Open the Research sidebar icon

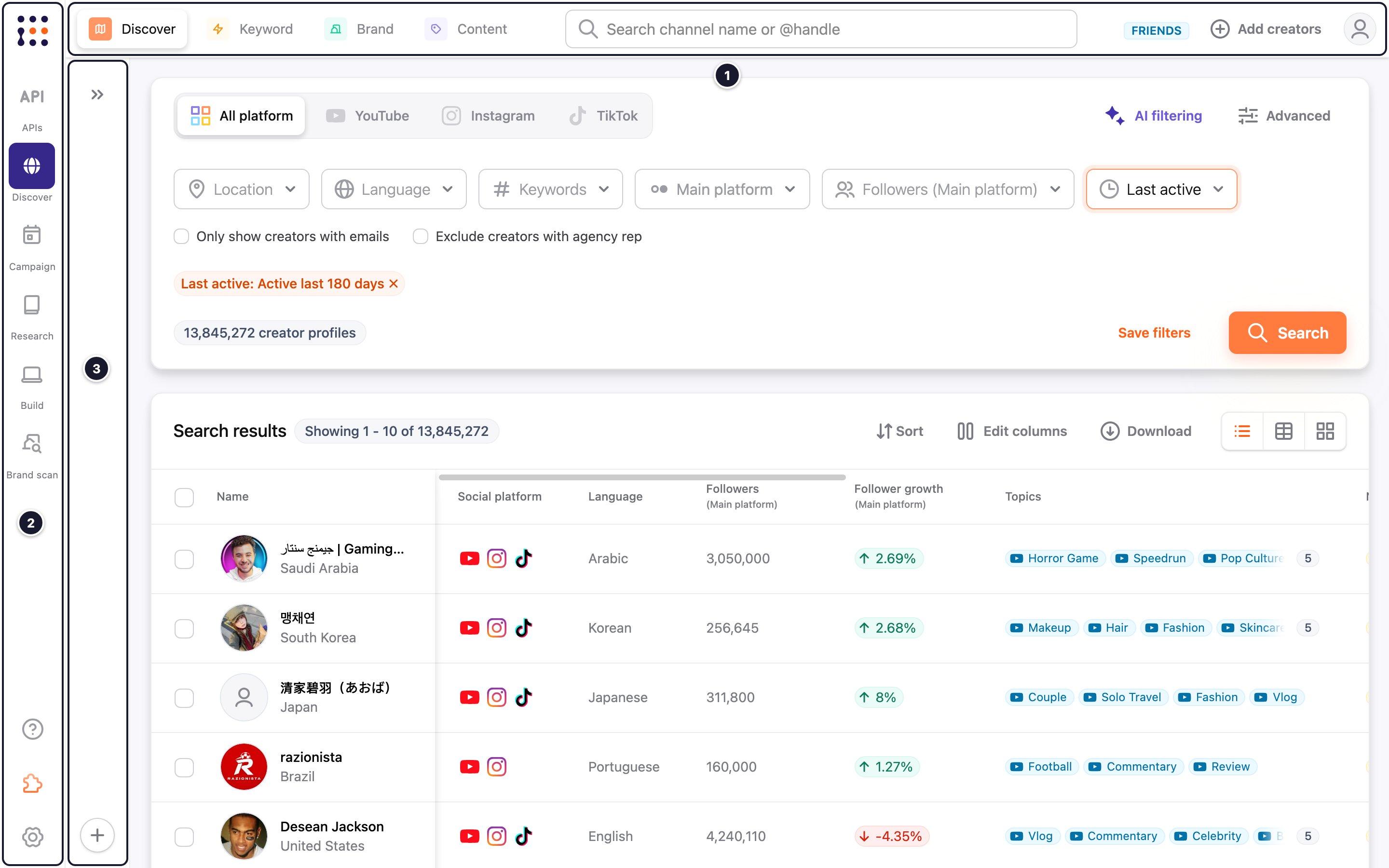[31, 304]
